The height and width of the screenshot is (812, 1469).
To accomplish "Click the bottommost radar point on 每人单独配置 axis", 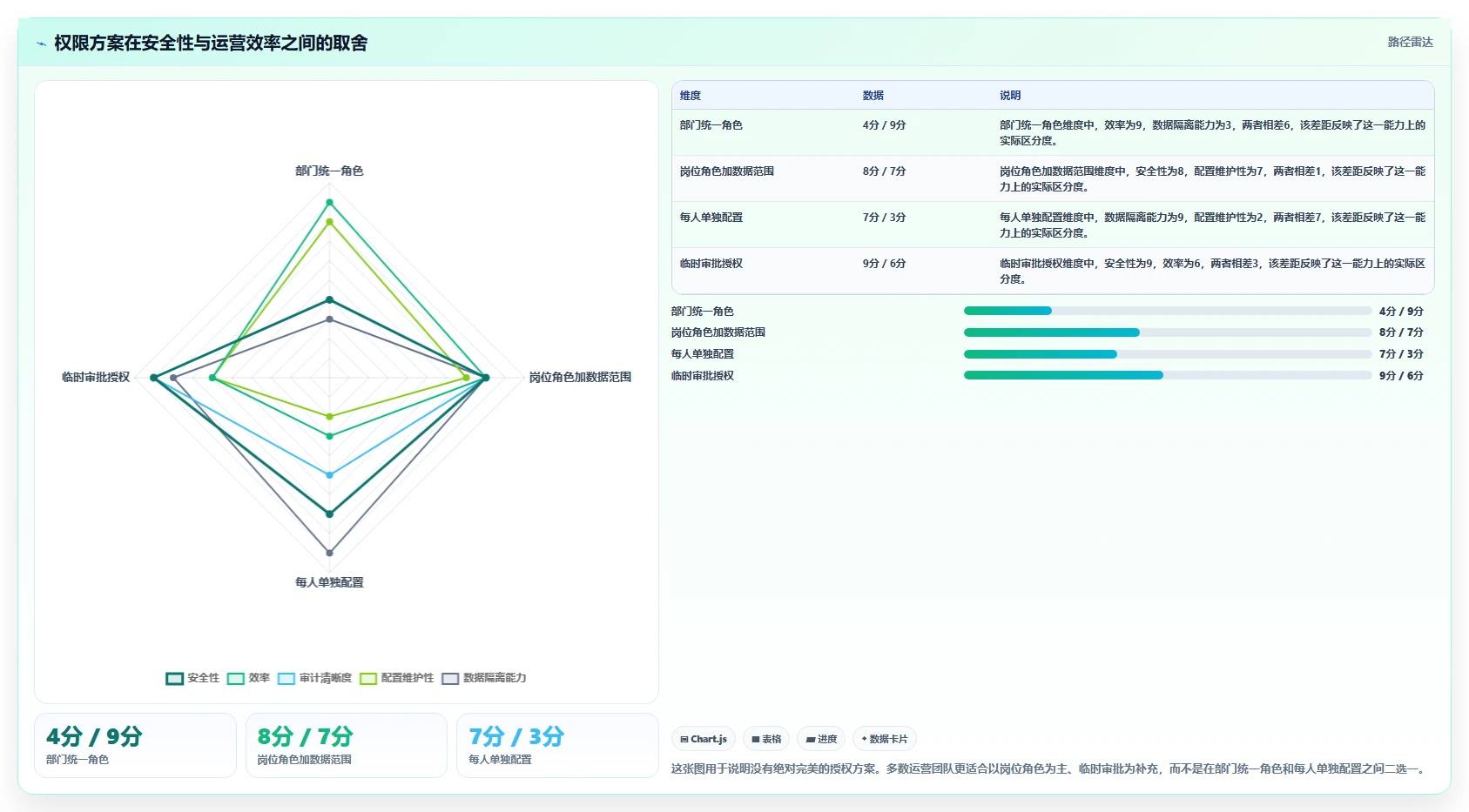I will (329, 553).
